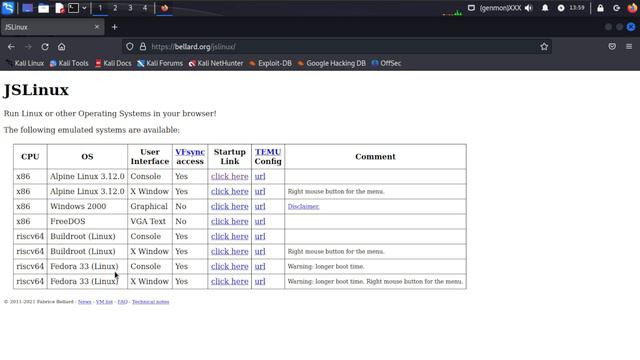Click the show desktop icon in the taskbar
The width and height of the screenshot is (640, 360).
pyautogui.click(x=27, y=8)
